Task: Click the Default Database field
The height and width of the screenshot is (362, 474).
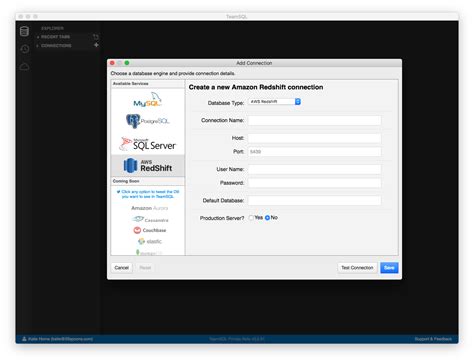Action: point(314,200)
